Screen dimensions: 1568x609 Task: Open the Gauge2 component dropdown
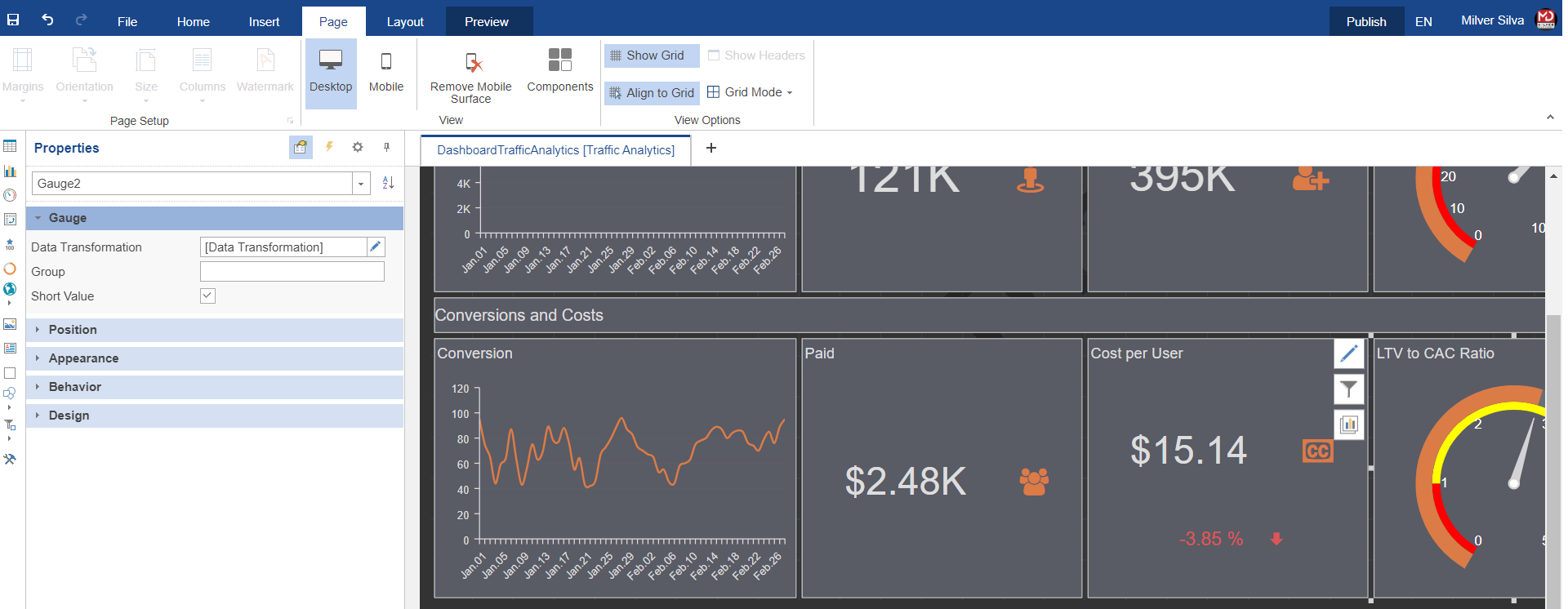(x=361, y=184)
